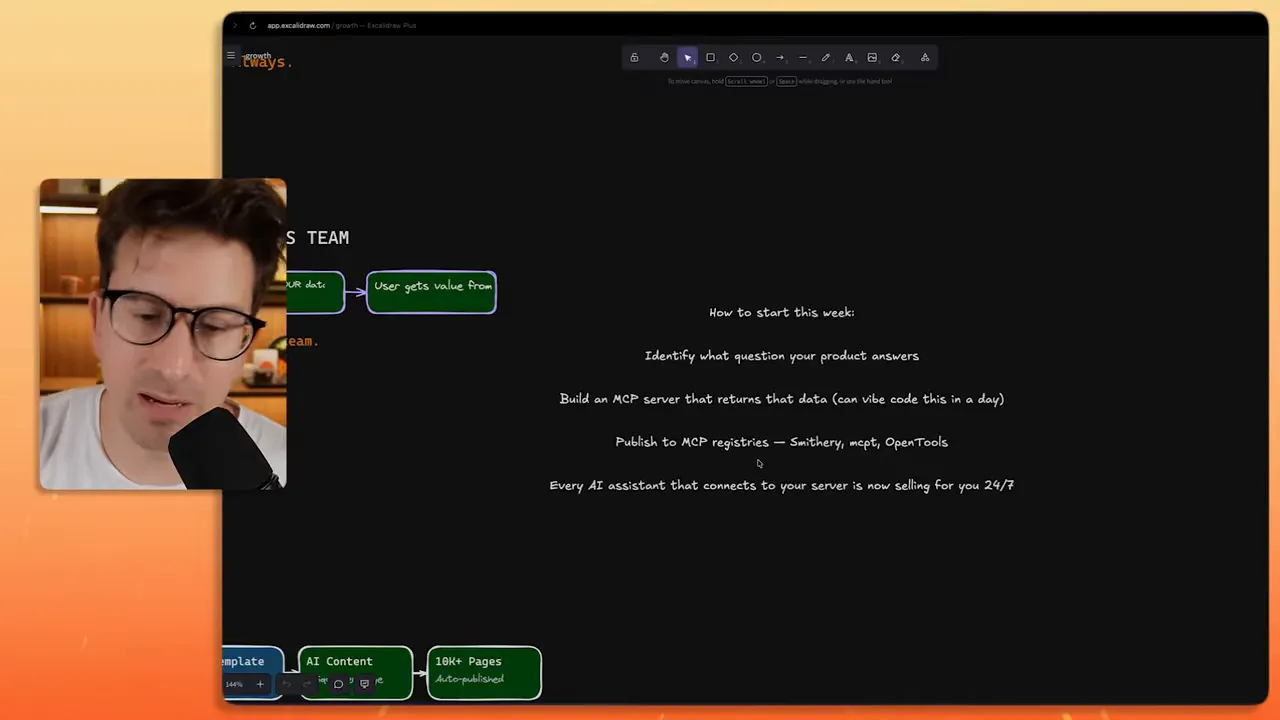
Task: Select the Text tool
Action: tap(849, 58)
